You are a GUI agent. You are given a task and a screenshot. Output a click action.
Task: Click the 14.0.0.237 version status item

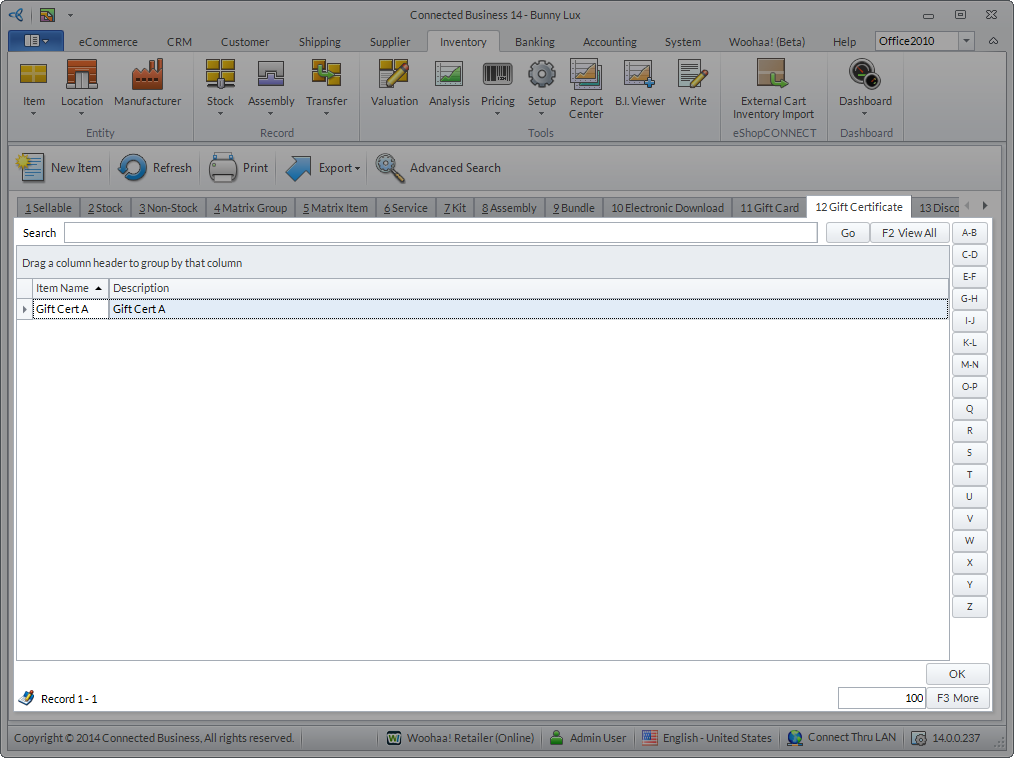(945, 737)
